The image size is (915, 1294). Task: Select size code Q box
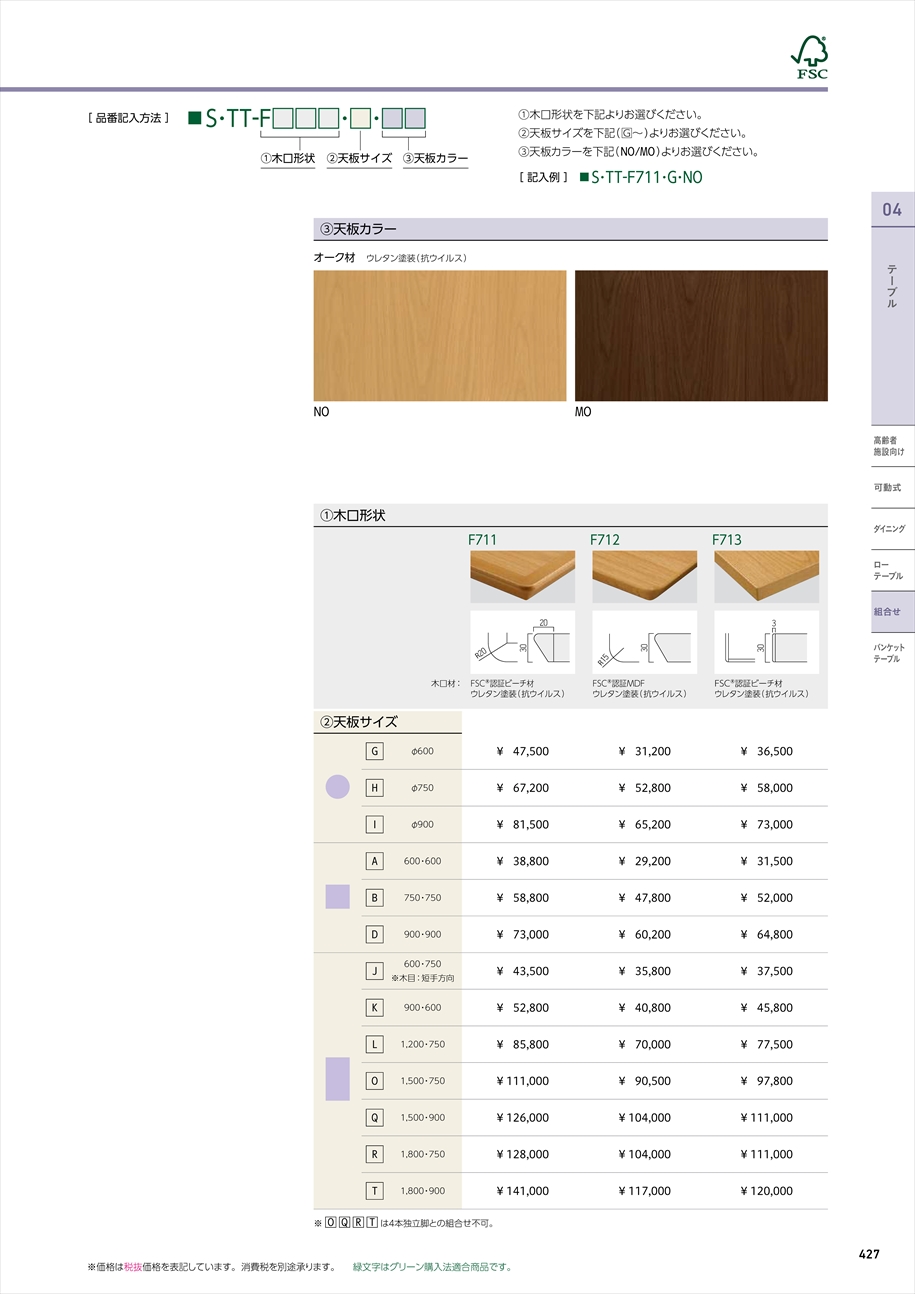tap(375, 1118)
